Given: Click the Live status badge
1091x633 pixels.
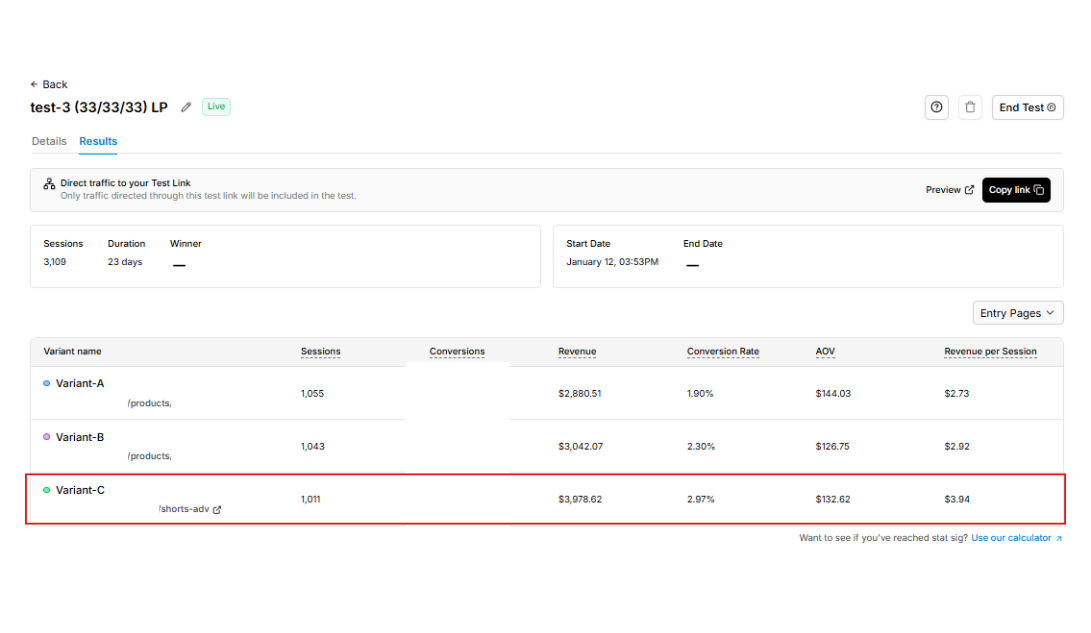Looking at the screenshot, I should tap(216, 107).
